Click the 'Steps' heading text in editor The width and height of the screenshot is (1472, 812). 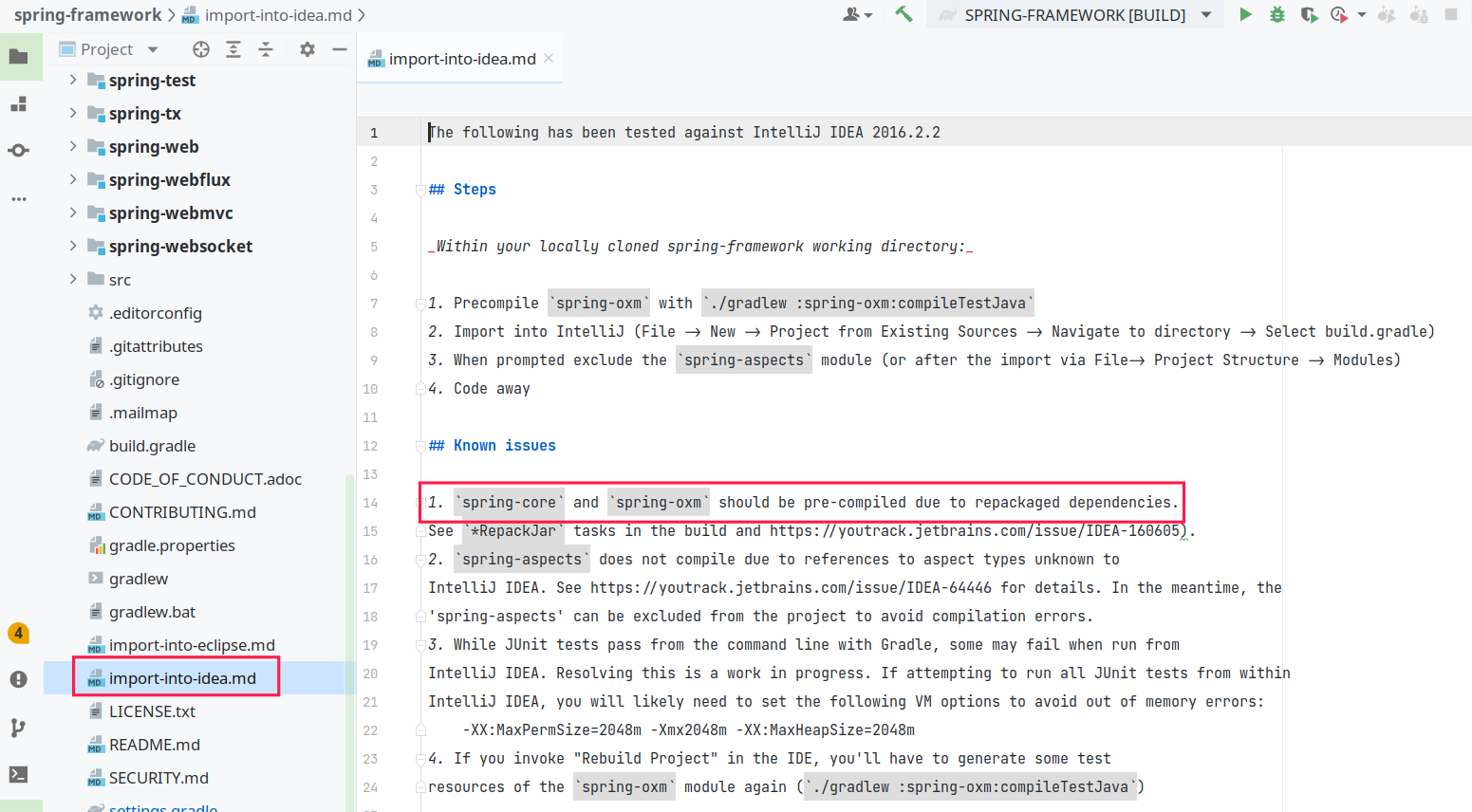tap(475, 190)
